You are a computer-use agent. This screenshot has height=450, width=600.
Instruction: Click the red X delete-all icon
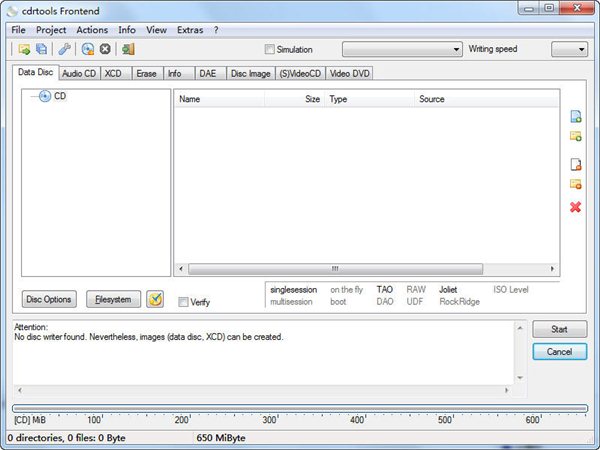[x=575, y=207]
